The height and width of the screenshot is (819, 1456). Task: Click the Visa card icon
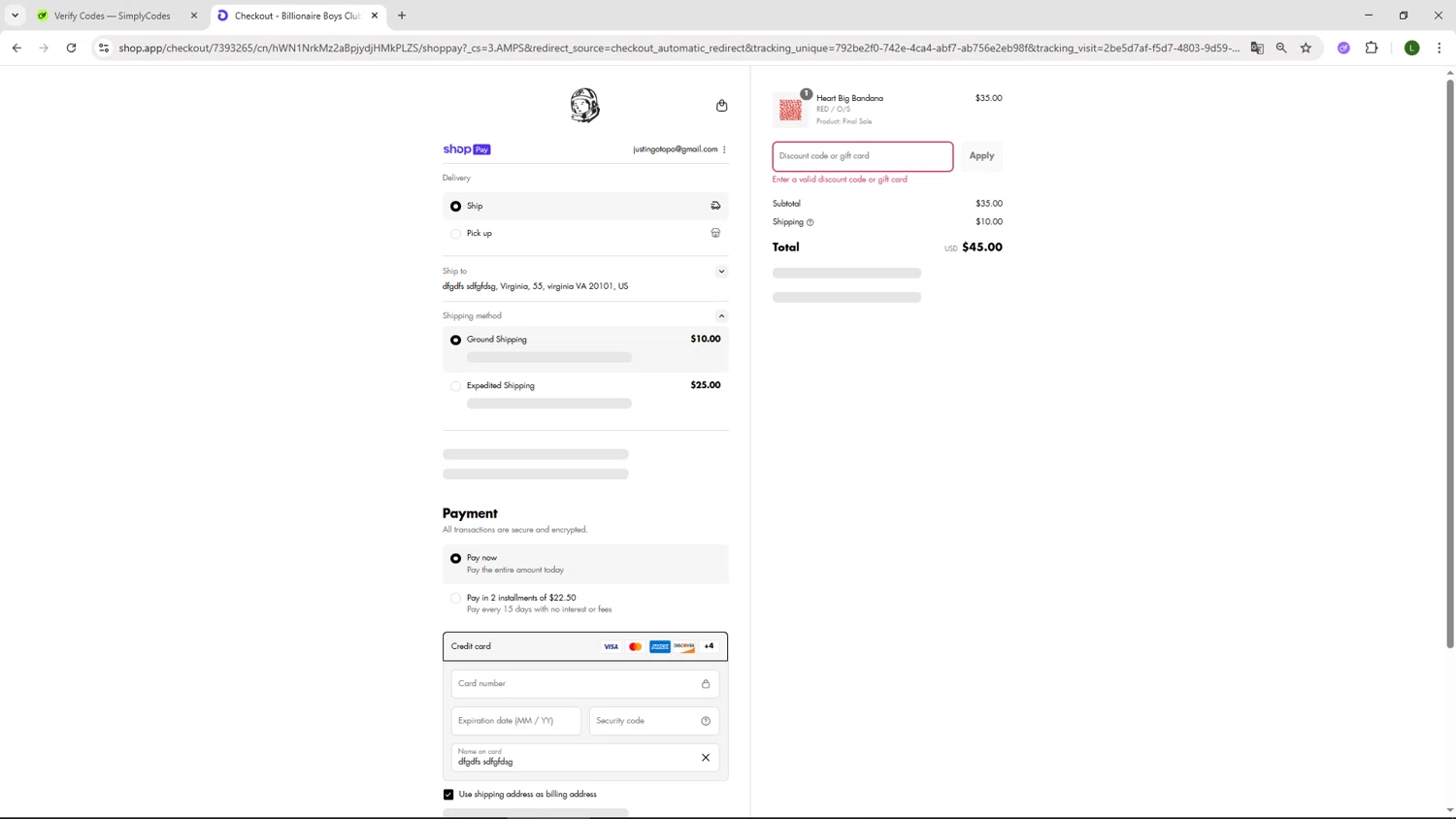pos(611,646)
